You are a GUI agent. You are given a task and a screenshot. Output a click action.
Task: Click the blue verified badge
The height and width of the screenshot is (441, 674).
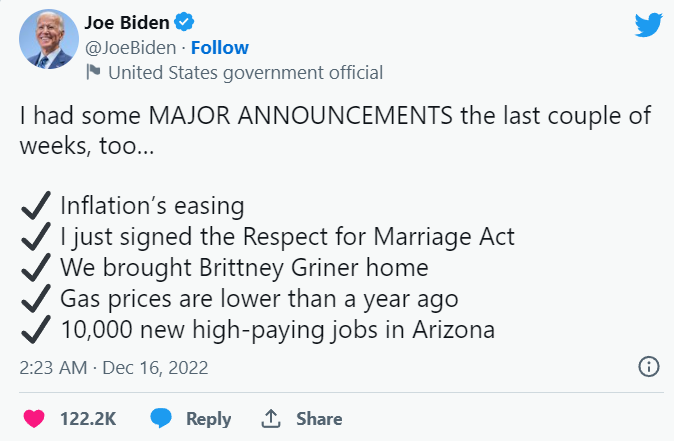184,22
